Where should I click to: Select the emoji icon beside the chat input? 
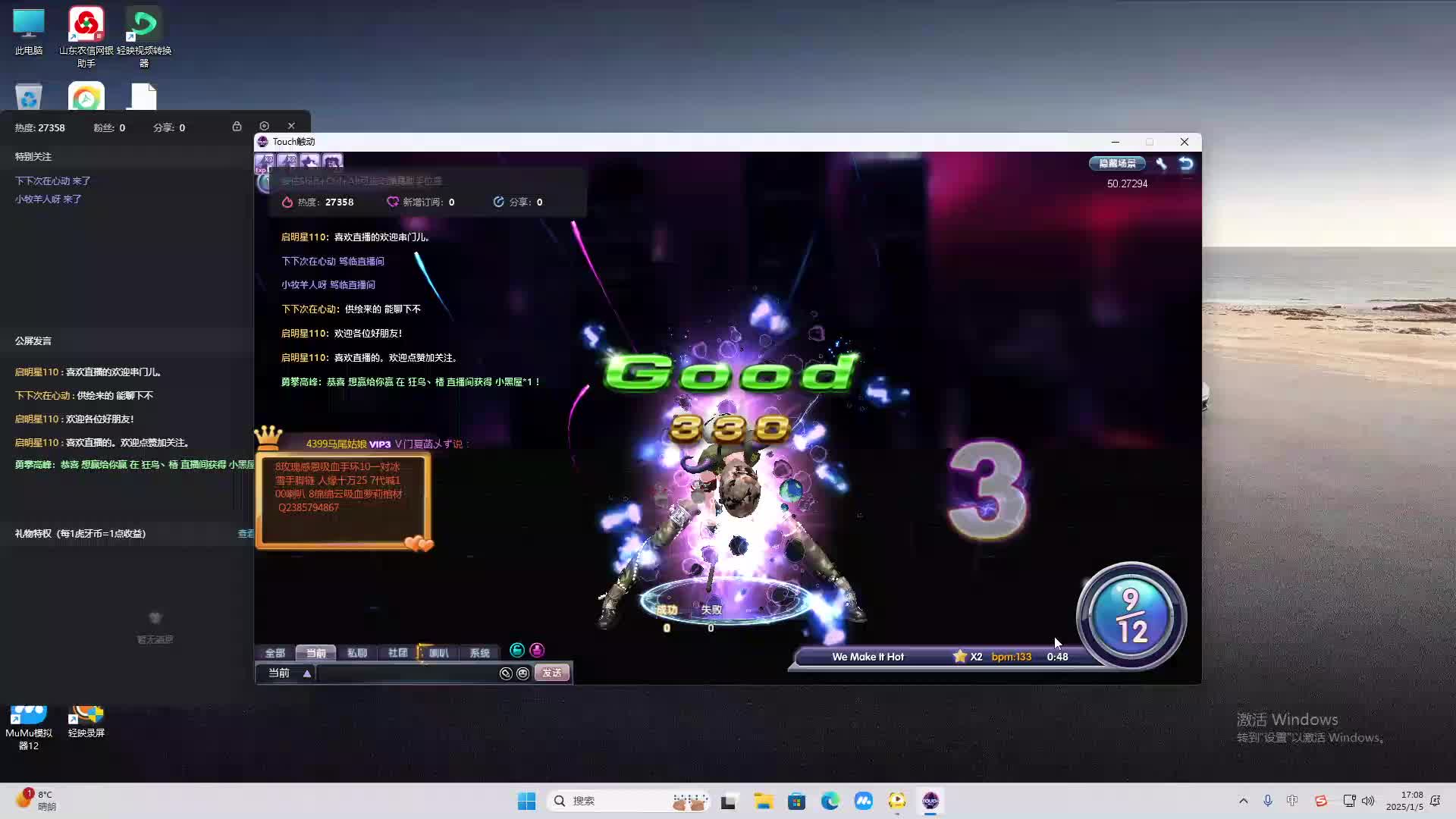522,673
